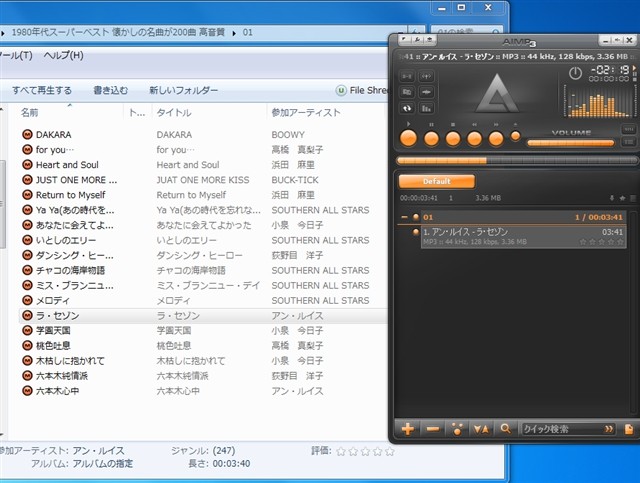Image resolution: width=640 pixels, height=483 pixels.
Task: Click AIMP title bar third left button
Action: click(429, 40)
